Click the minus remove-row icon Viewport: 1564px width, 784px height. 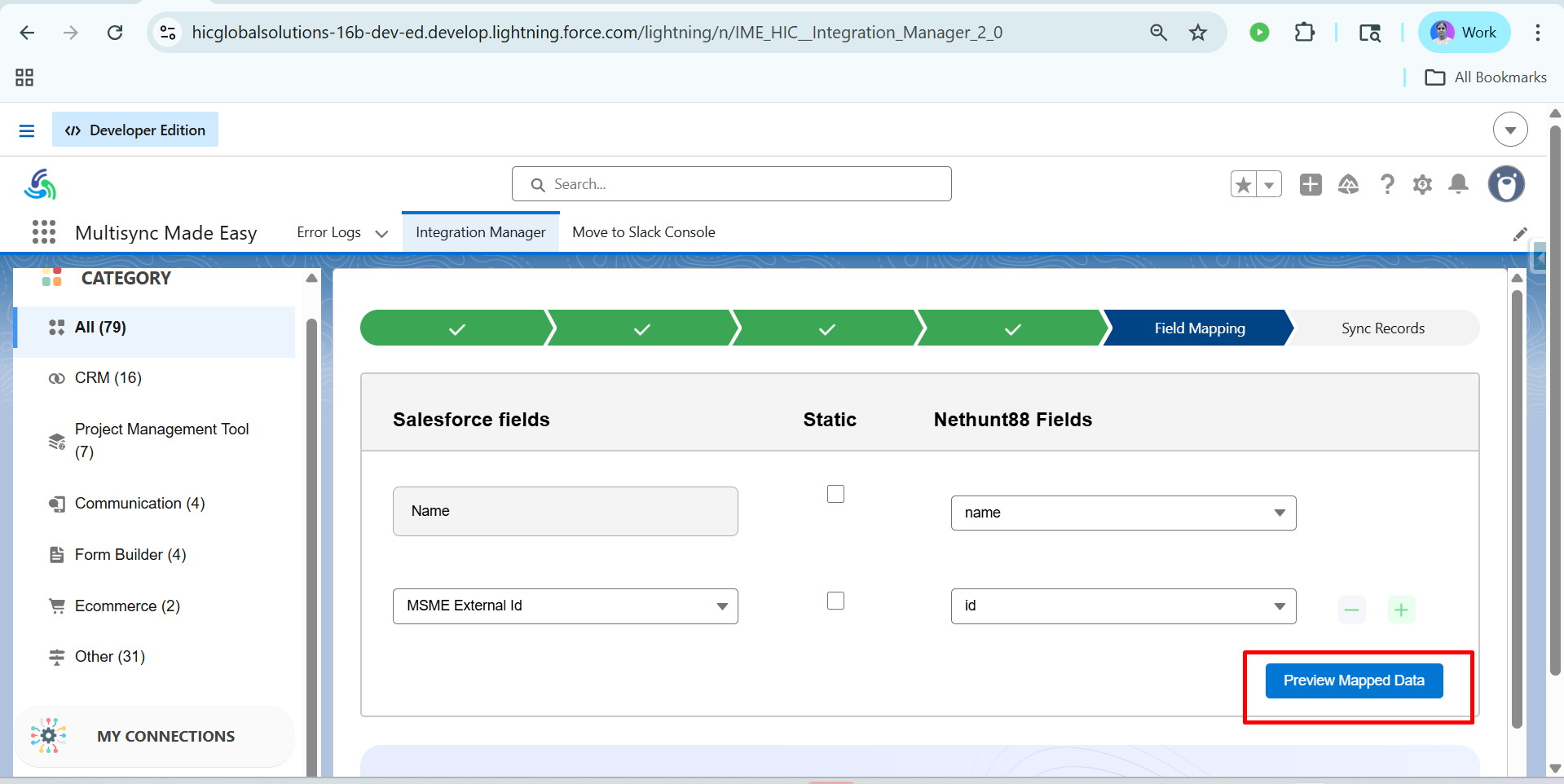[x=1351, y=610]
